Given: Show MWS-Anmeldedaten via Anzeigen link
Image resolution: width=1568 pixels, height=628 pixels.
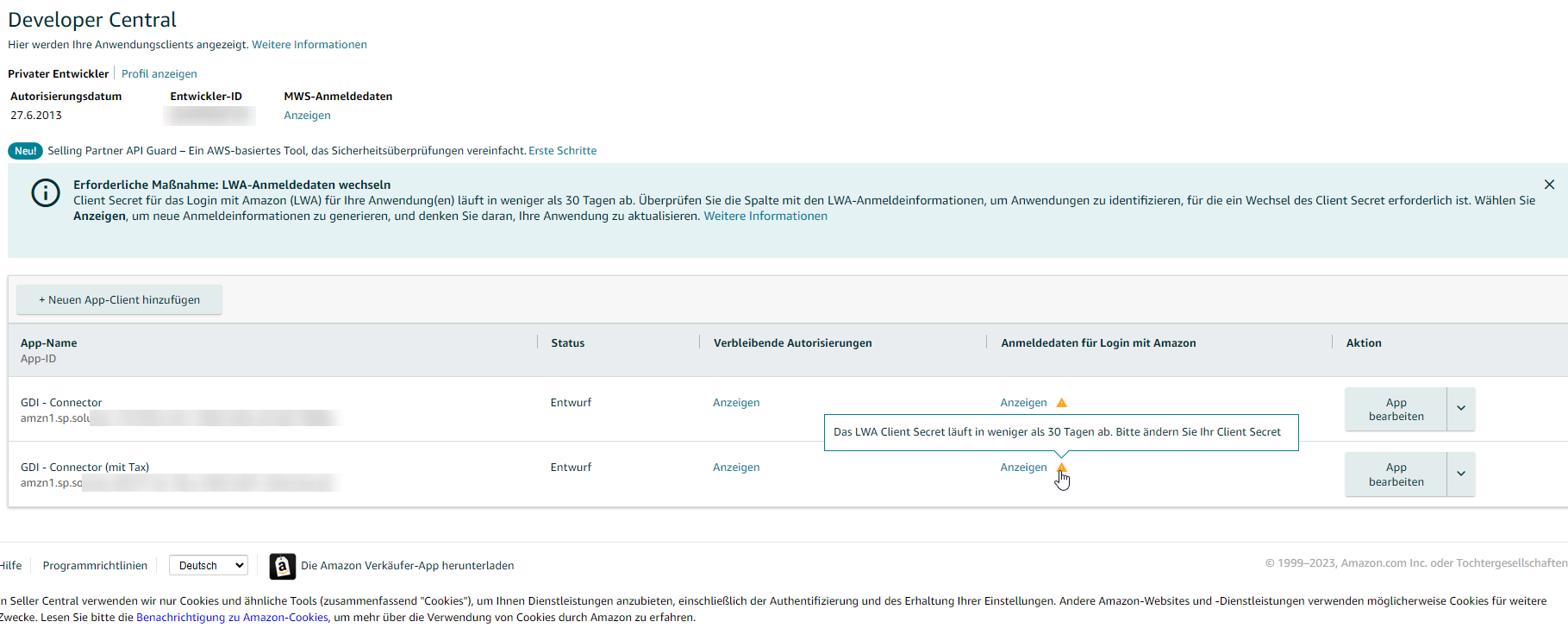Looking at the screenshot, I should [x=307, y=116].
